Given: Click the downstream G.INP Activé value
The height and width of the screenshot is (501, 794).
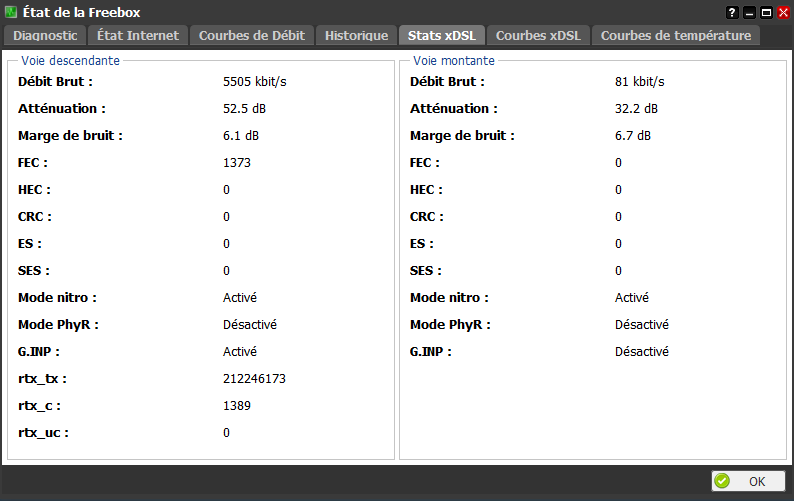Looking at the screenshot, I should click(x=240, y=352).
